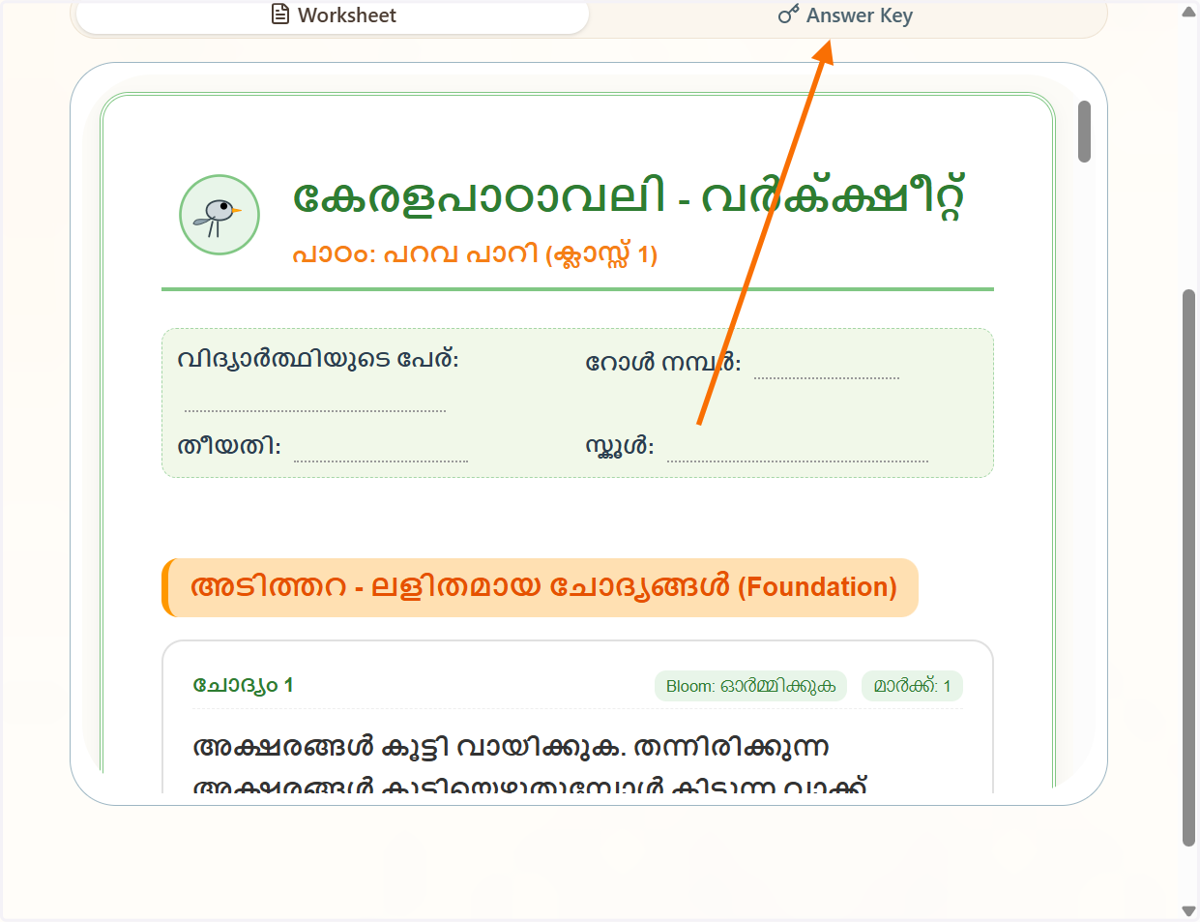1200x922 pixels.
Task: Open the Answer Key tab
Action: pyautogui.click(x=845, y=16)
